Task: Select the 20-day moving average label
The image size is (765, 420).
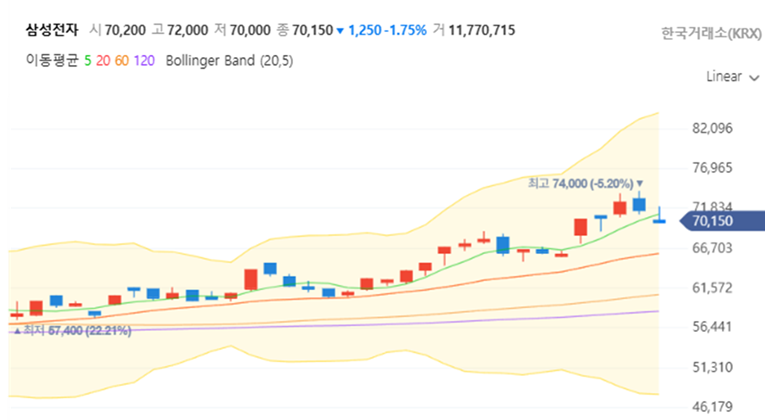Action: [x=103, y=61]
